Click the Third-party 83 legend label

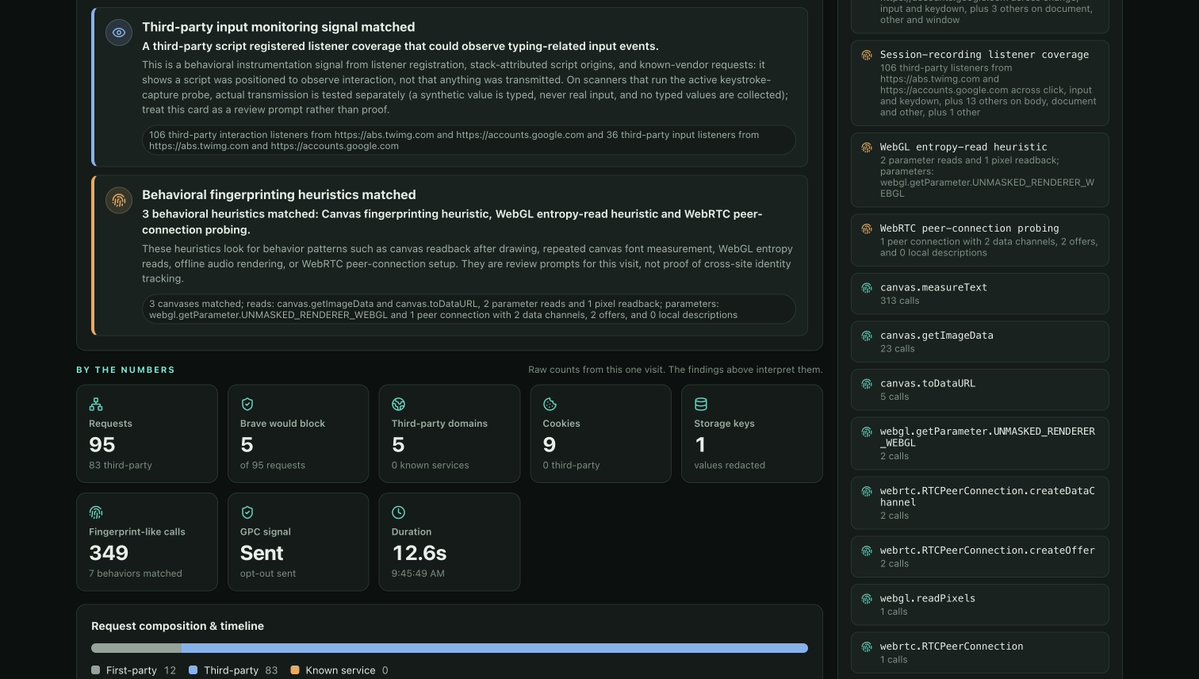click(x=241, y=670)
